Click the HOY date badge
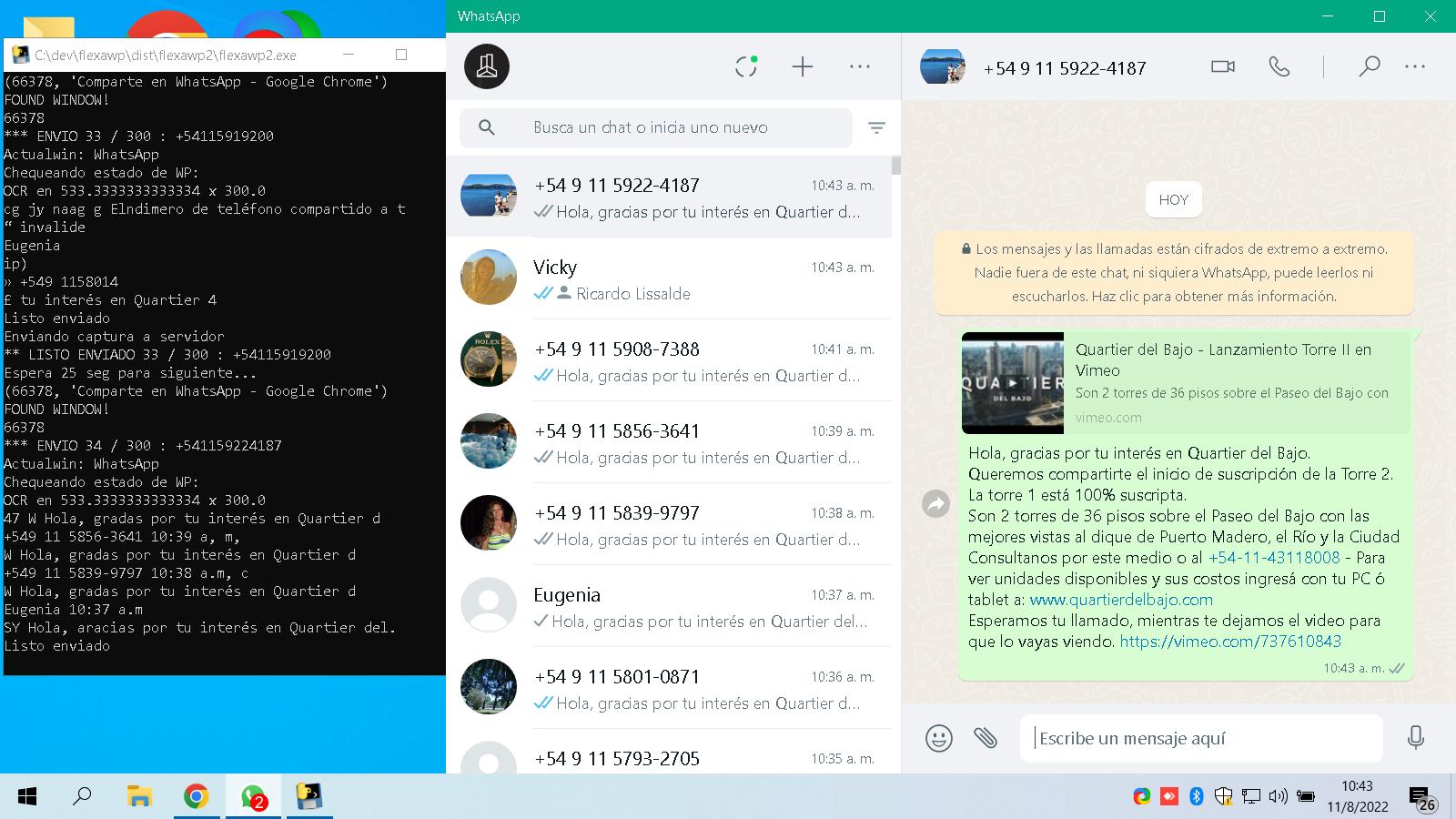This screenshot has width=1456, height=819. tap(1174, 200)
